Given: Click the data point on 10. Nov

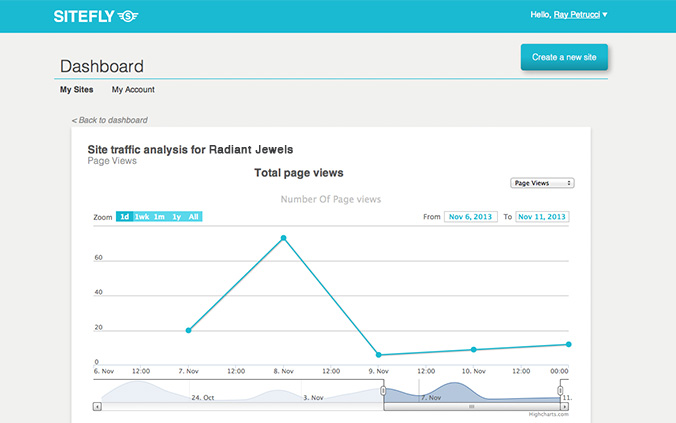Looking at the screenshot, I should [x=473, y=349].
